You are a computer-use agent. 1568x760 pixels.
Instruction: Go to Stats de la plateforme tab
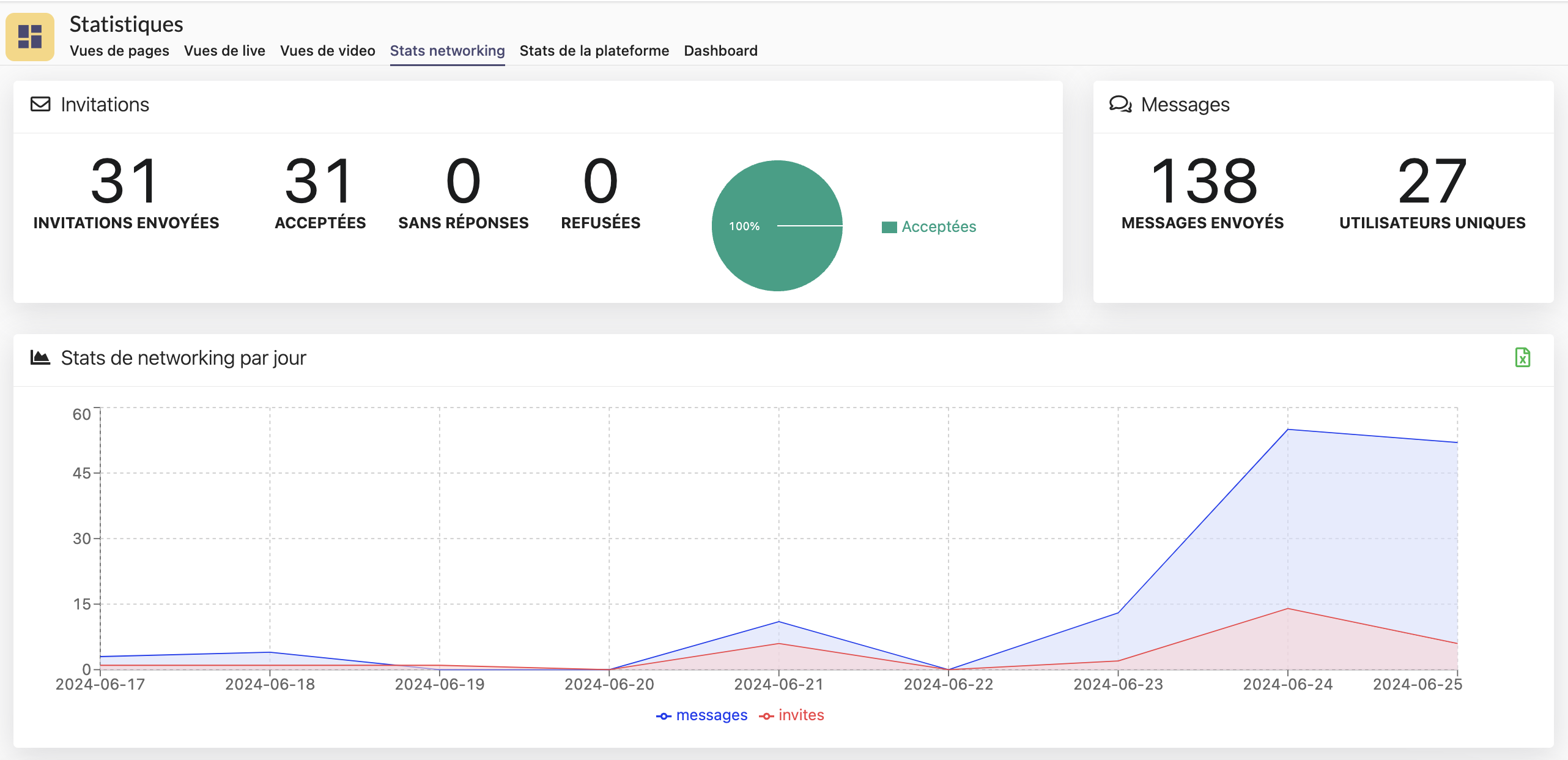click(x=594, y=51)
